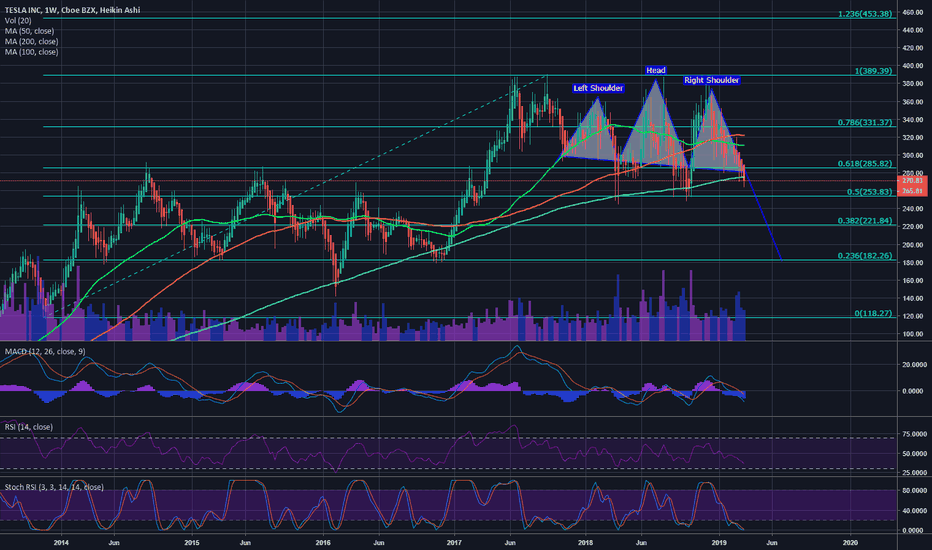Viewport: 932px width, 550px height.
Task: Select the 0.5(253.83) Fibonacci level label
Action: (x=870, y=192)
